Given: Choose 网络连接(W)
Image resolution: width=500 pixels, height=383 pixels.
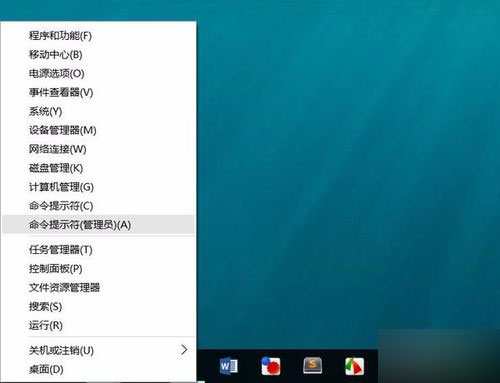Looking at the screenshot, I should click(x=98, y=149).
